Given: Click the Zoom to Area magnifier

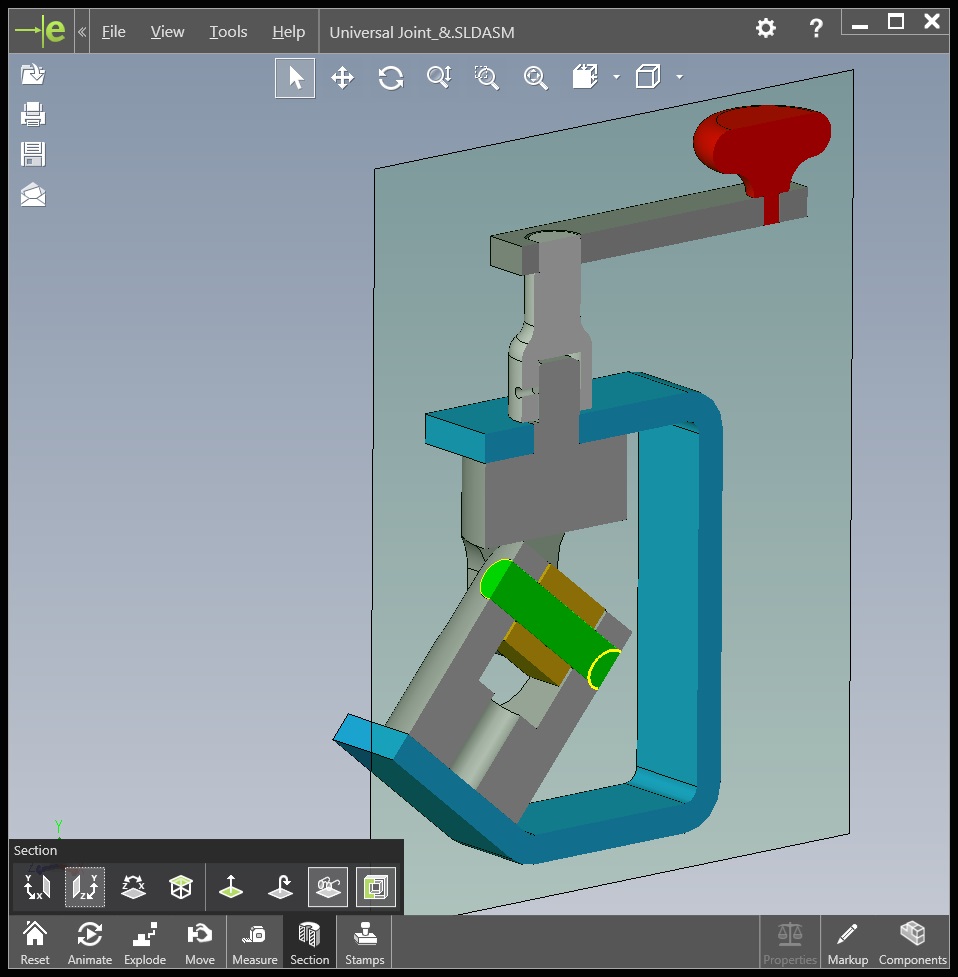Looking at the screenshot, I should [487, 78].
